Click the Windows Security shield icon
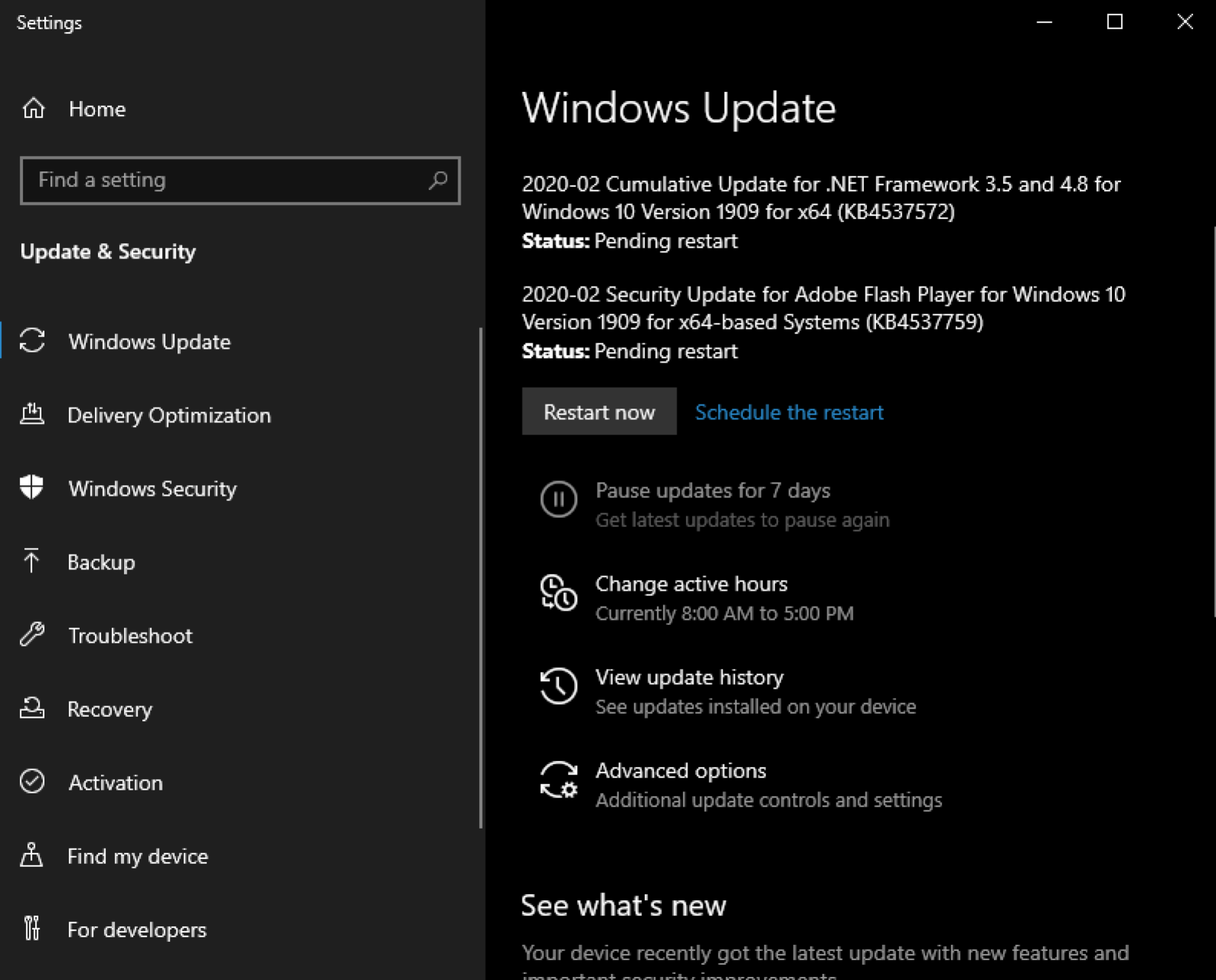Image resolution: width=1216 pixels, height=980 pixels. click(x=32, y=488)
